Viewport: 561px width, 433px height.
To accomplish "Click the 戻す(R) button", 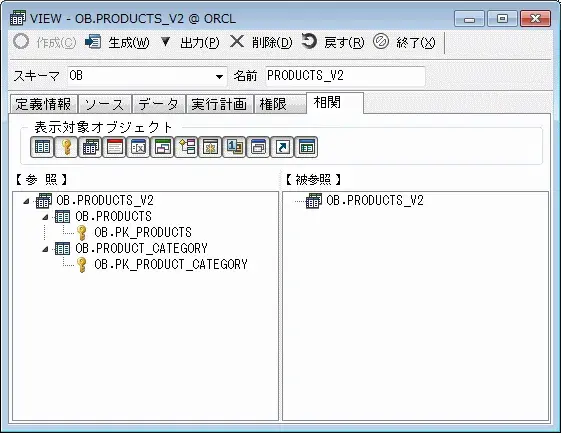I will click(333, 43).
